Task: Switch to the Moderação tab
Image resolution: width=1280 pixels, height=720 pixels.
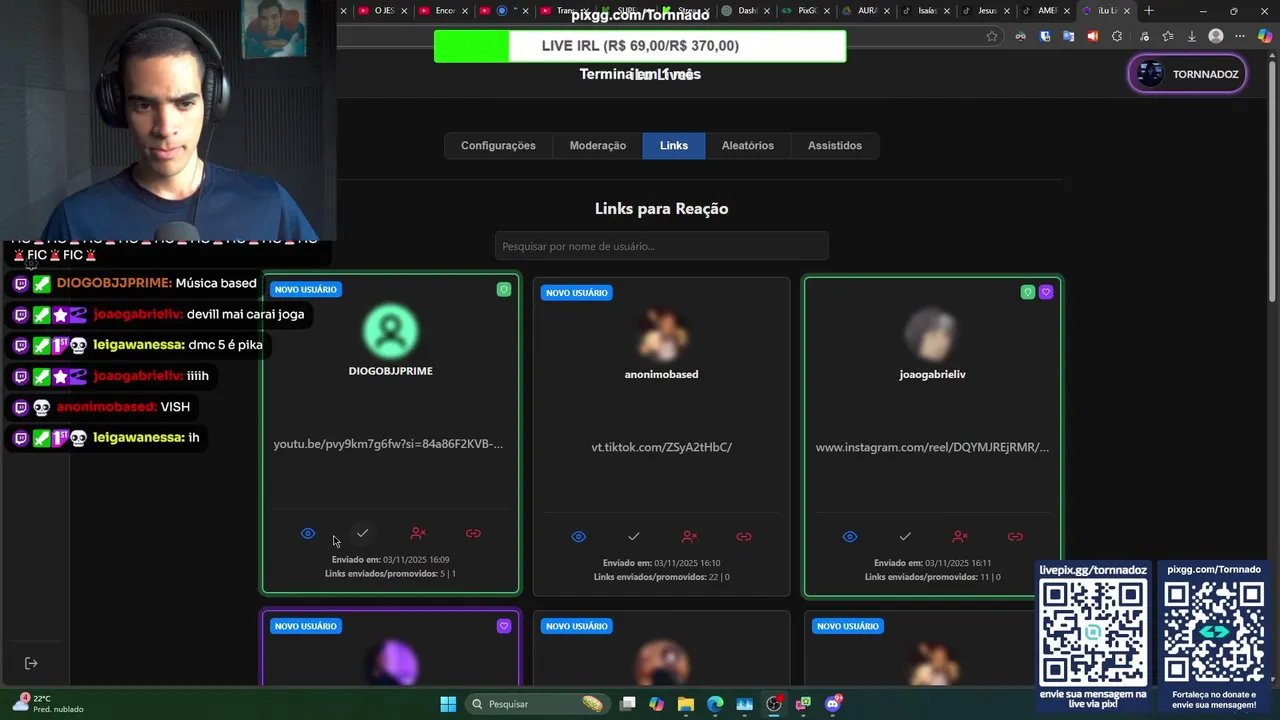Action: (598, 146)
